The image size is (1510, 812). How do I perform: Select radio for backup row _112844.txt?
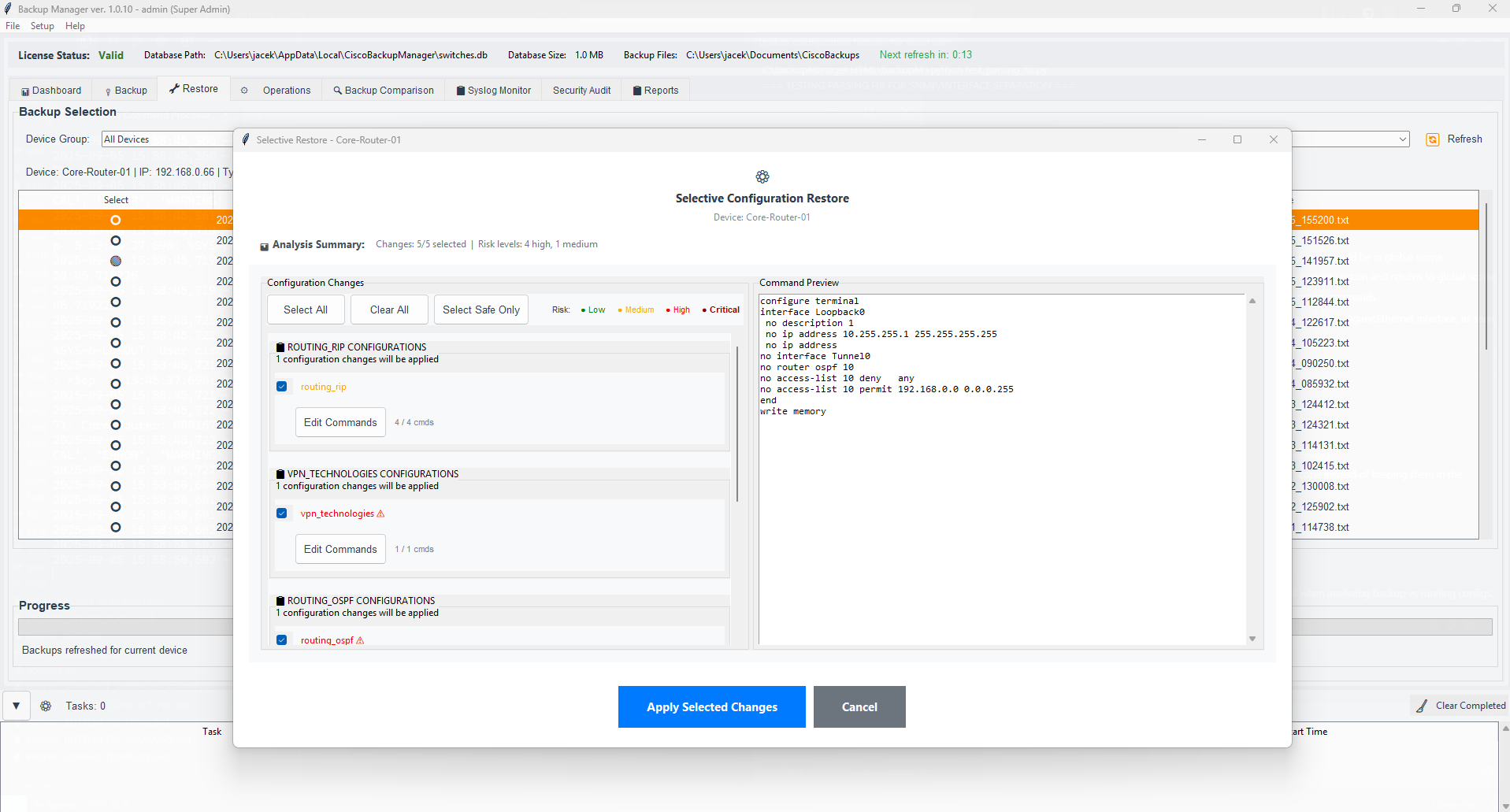[x=116, y=302]
